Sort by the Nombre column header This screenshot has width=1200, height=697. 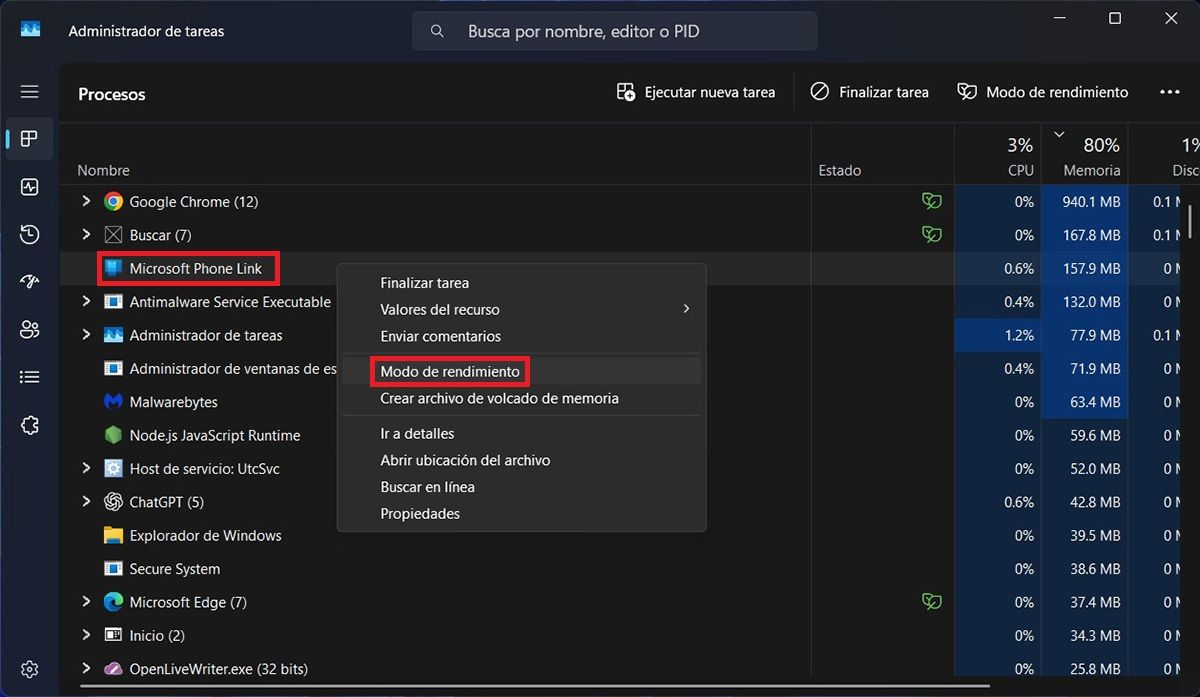[103, 170]
